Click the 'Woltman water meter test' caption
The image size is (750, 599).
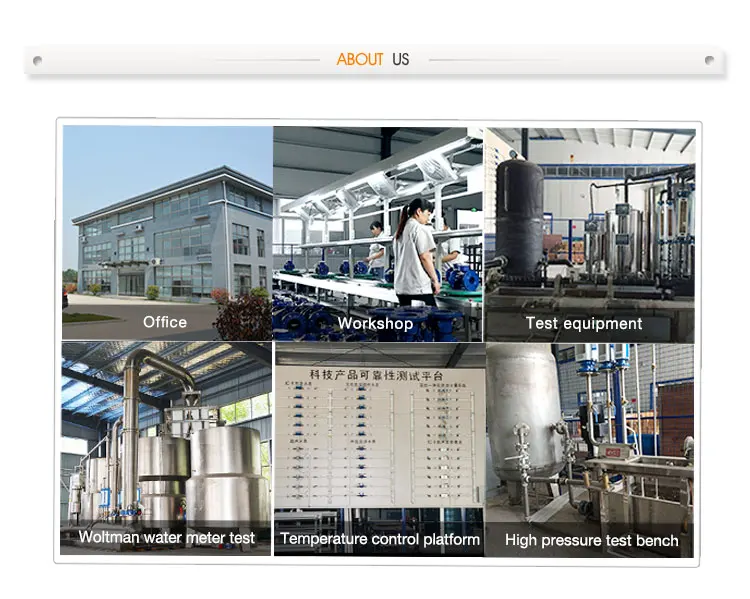click(167, 537)
